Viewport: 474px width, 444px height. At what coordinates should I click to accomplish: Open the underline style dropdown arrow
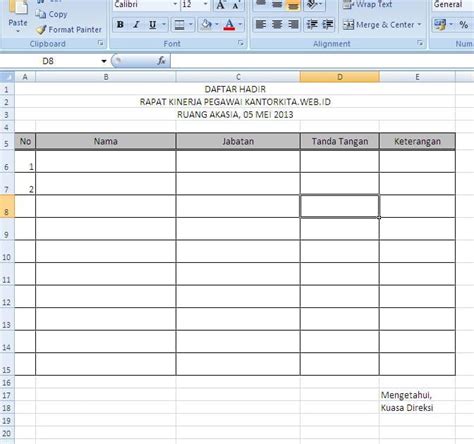164,24
